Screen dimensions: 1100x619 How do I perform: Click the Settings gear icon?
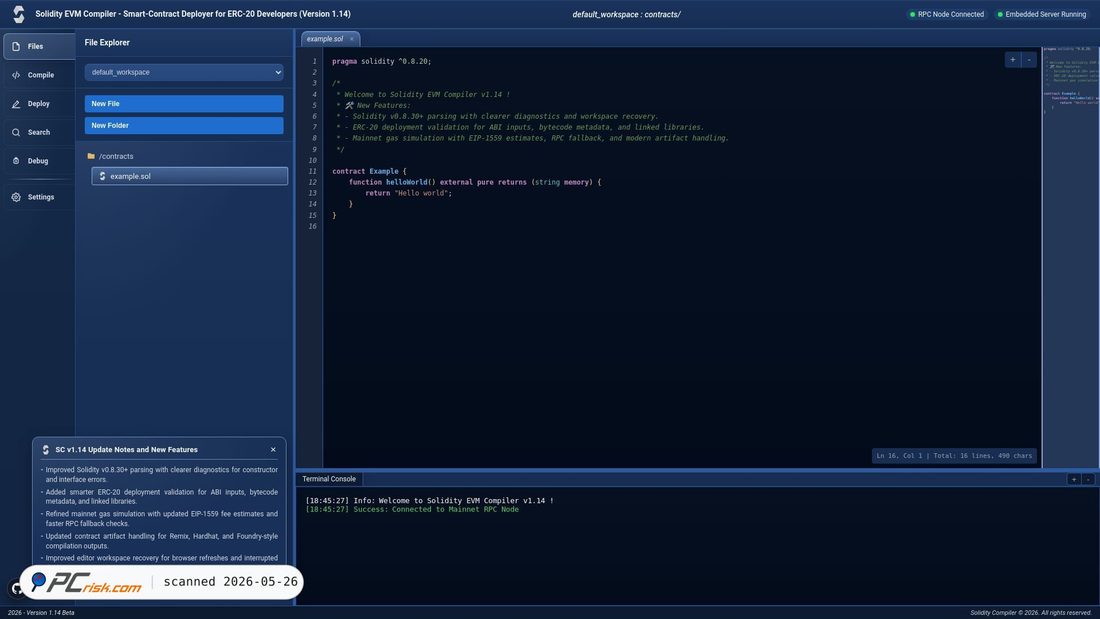point(16,197)
